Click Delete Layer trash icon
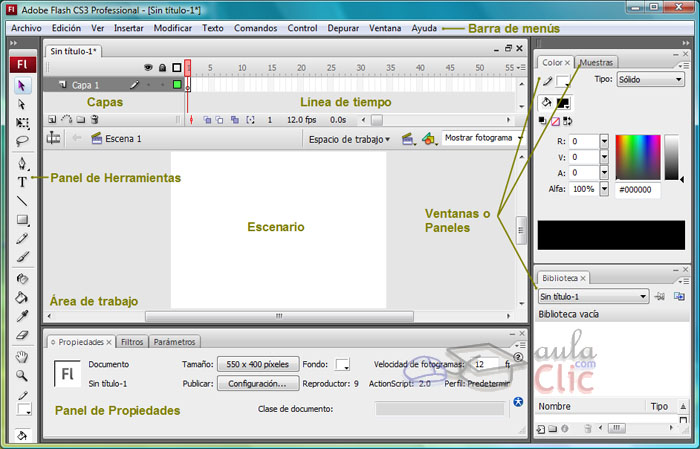700x449 pixels. click(95, 120)
